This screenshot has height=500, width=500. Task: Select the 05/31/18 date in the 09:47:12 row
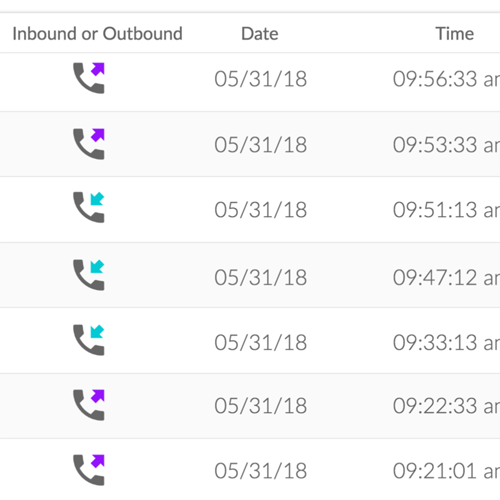pyautogui.click(x=261, y=278)
